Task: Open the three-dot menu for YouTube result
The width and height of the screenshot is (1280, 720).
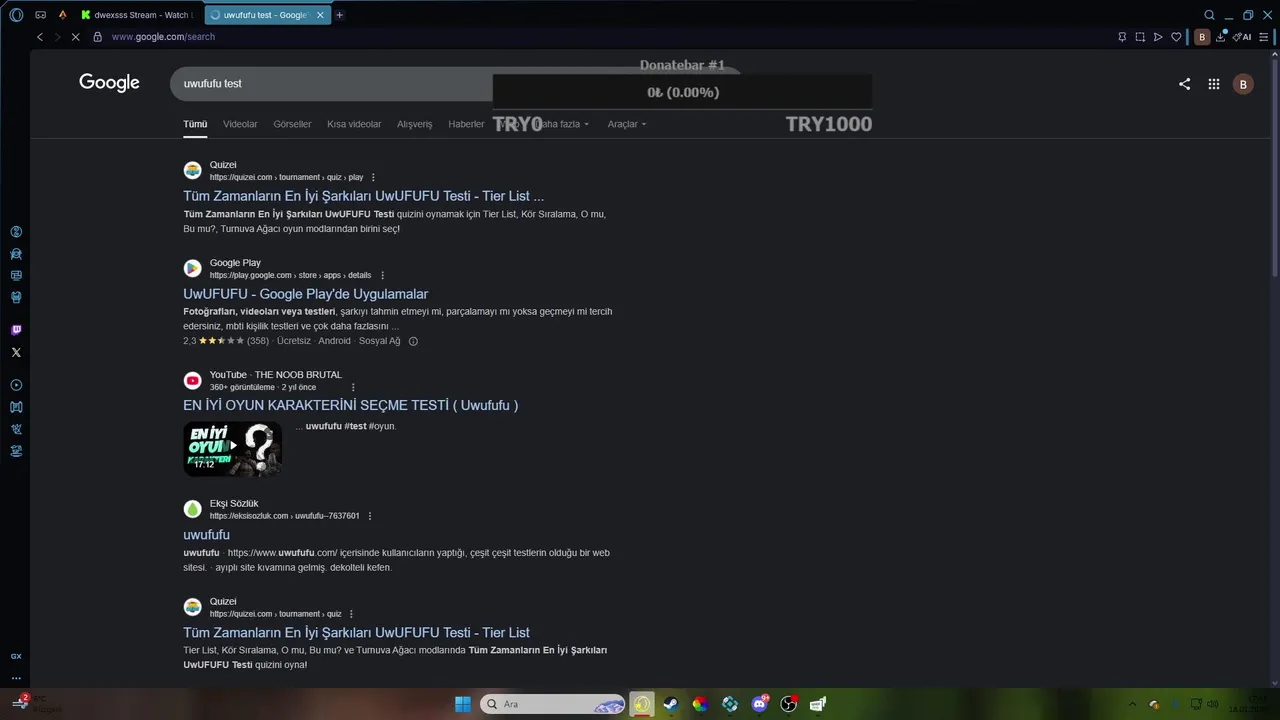Action: click(353, 387)
